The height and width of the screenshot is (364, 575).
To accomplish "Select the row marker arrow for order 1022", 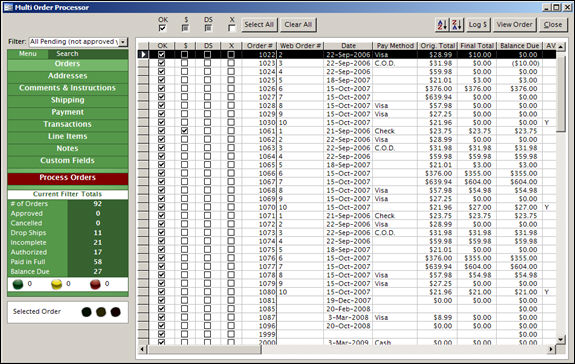I will tap(143, 55).
